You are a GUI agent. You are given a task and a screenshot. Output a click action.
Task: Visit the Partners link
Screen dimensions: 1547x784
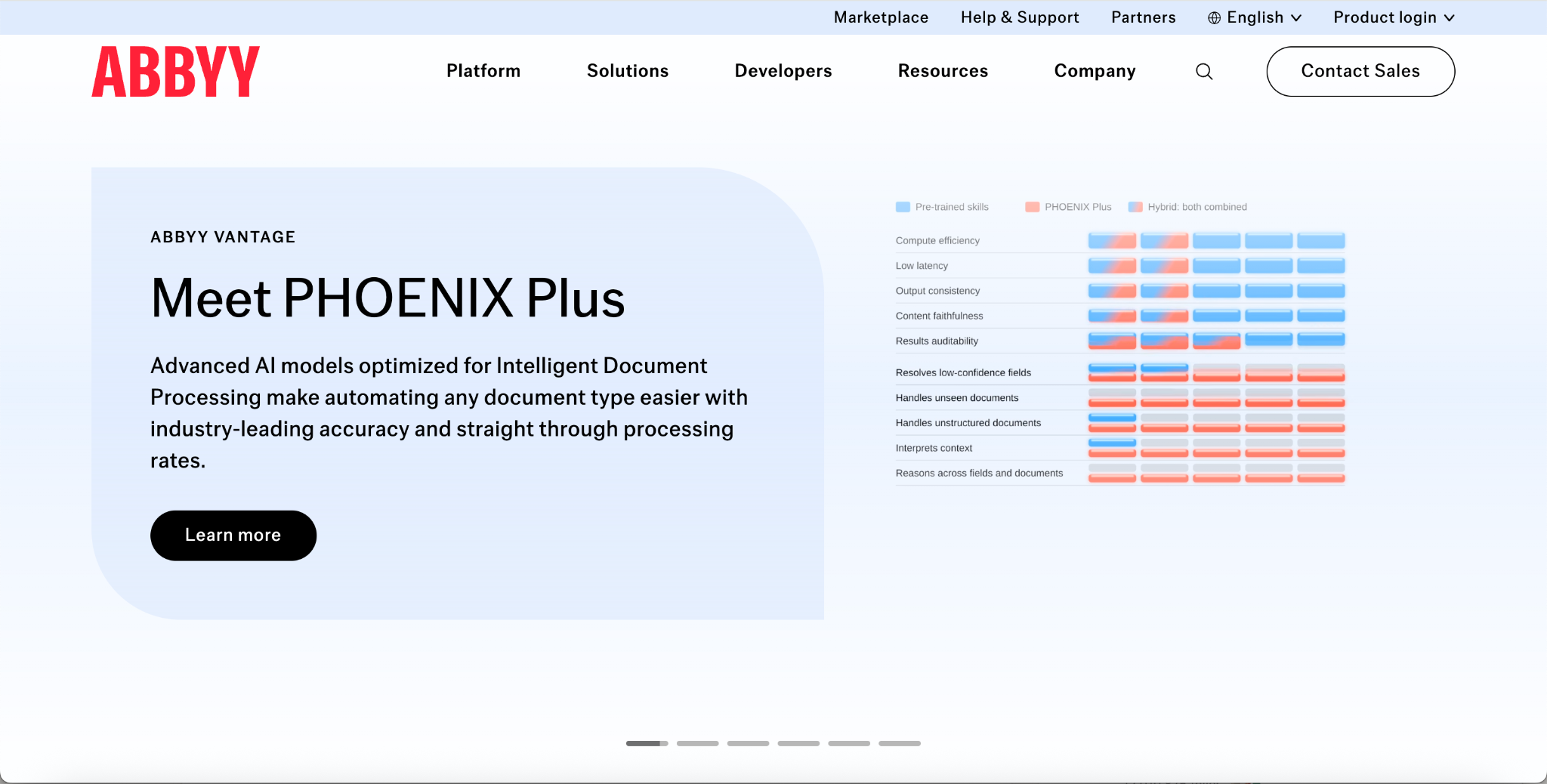[x=1144, y=17]
